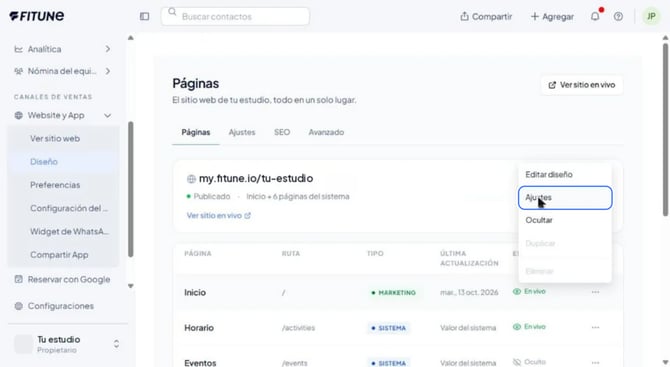Click the sidebar scroll down arrow
670x367 pixels.
[131, 286]
